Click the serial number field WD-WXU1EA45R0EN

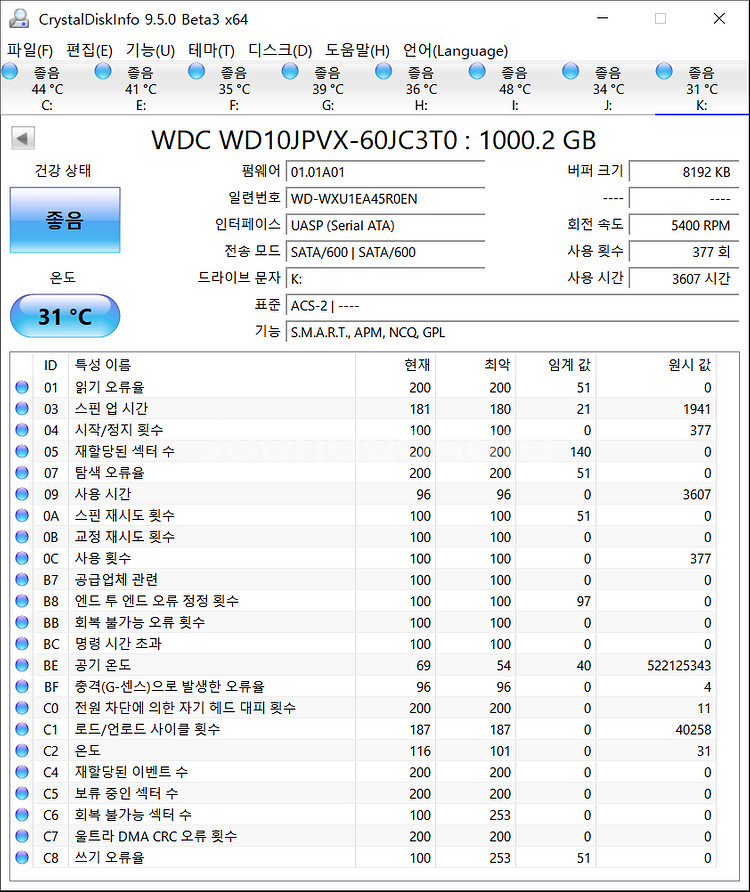click(385, 199)
